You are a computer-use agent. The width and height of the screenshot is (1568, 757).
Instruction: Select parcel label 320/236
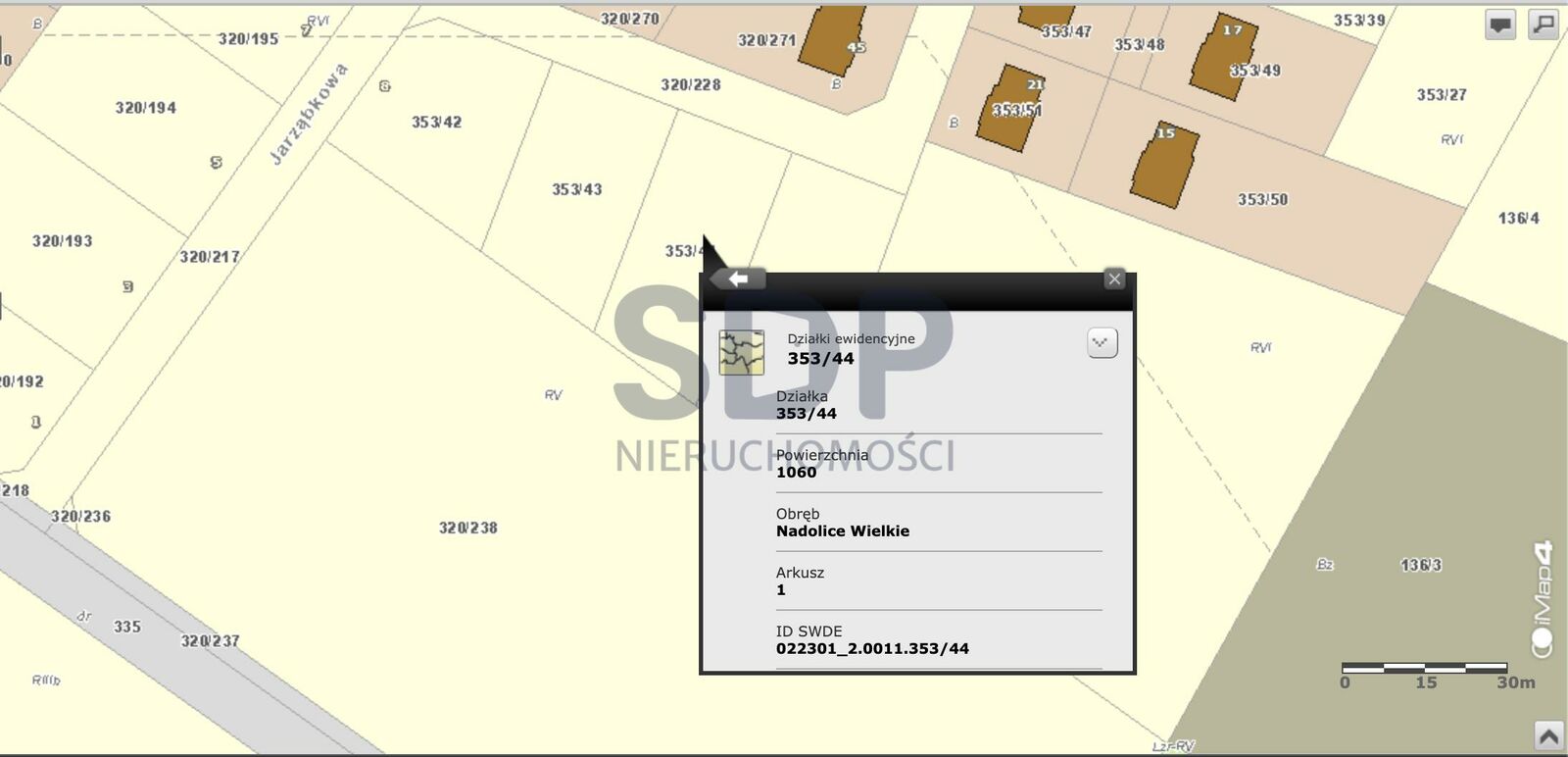pos(80,517)
